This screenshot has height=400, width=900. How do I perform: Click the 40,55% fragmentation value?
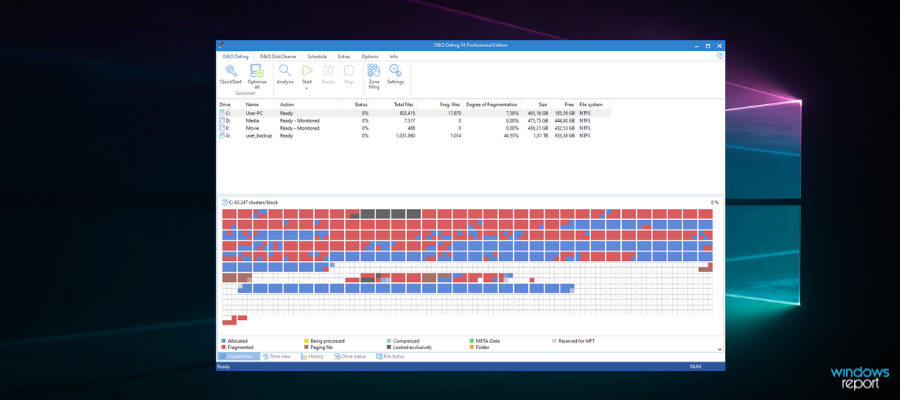[x=510, y=135]
